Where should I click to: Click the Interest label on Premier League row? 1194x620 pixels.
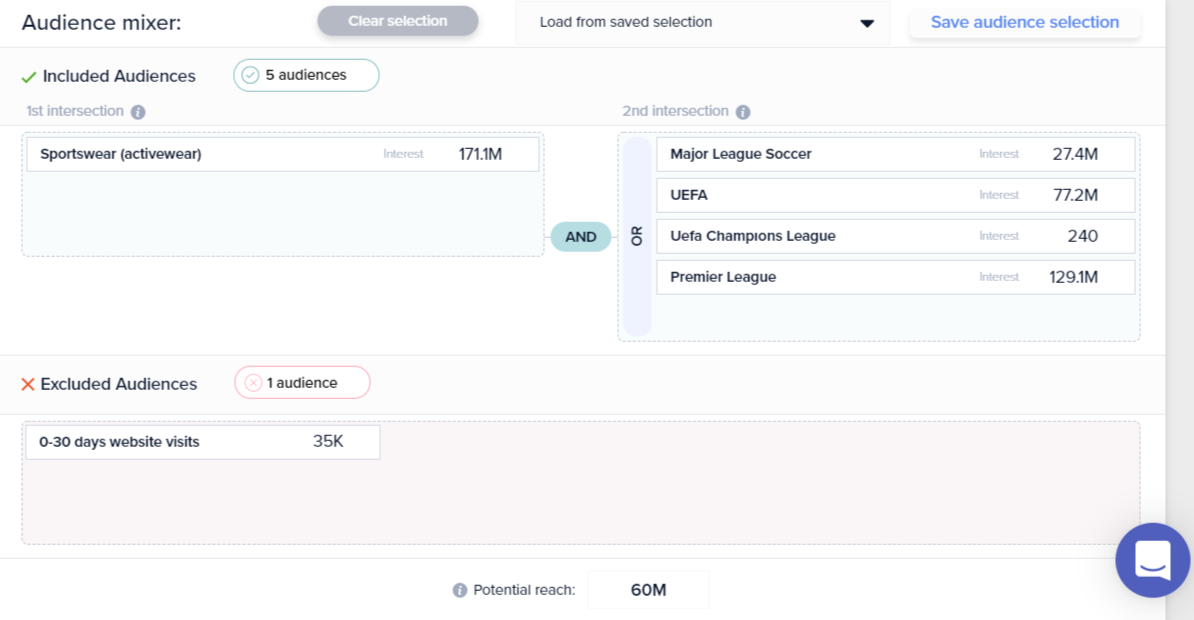tap(999, 277)
